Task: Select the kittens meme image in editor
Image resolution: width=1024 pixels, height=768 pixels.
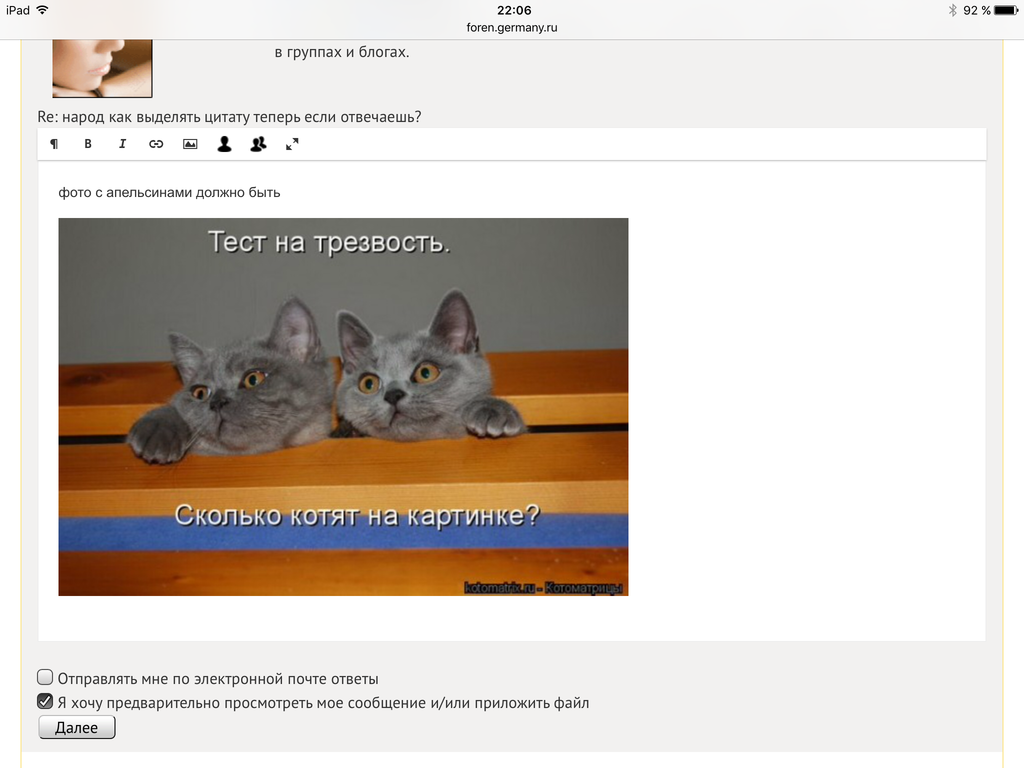Action: tap(343, 406)
